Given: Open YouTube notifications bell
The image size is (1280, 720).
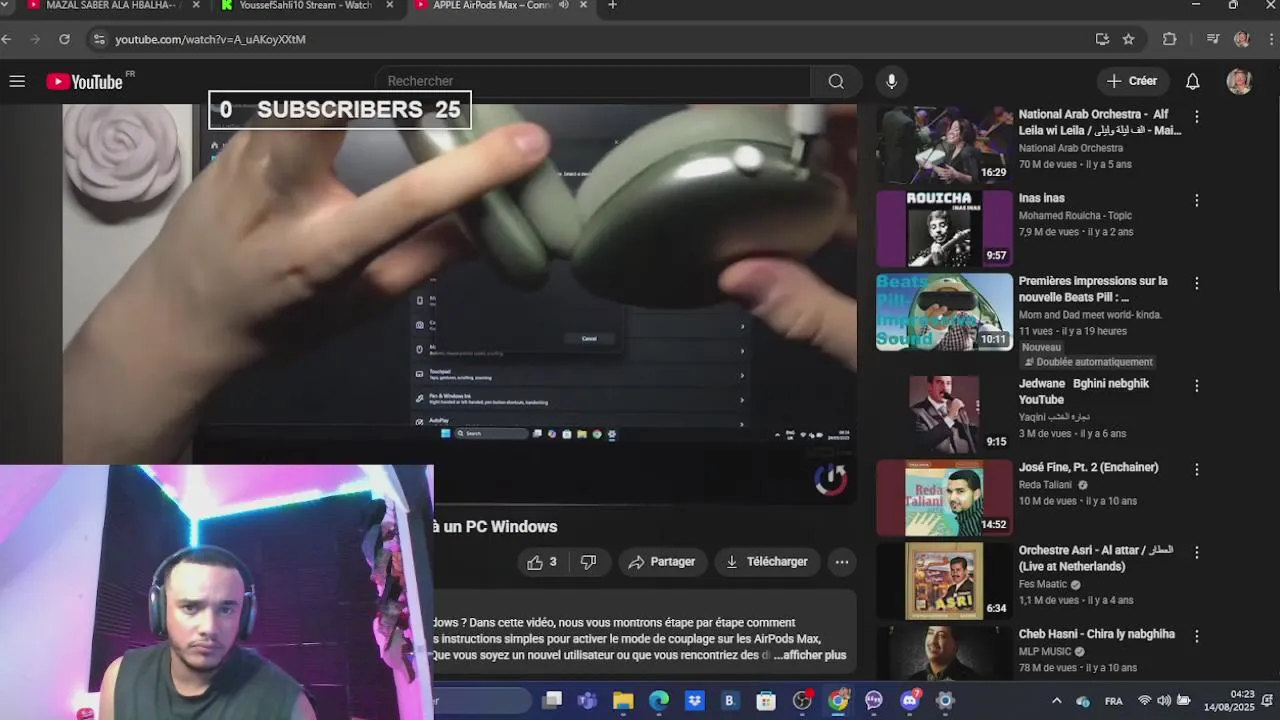Looking at the screenshot, I should point(1192,81).
